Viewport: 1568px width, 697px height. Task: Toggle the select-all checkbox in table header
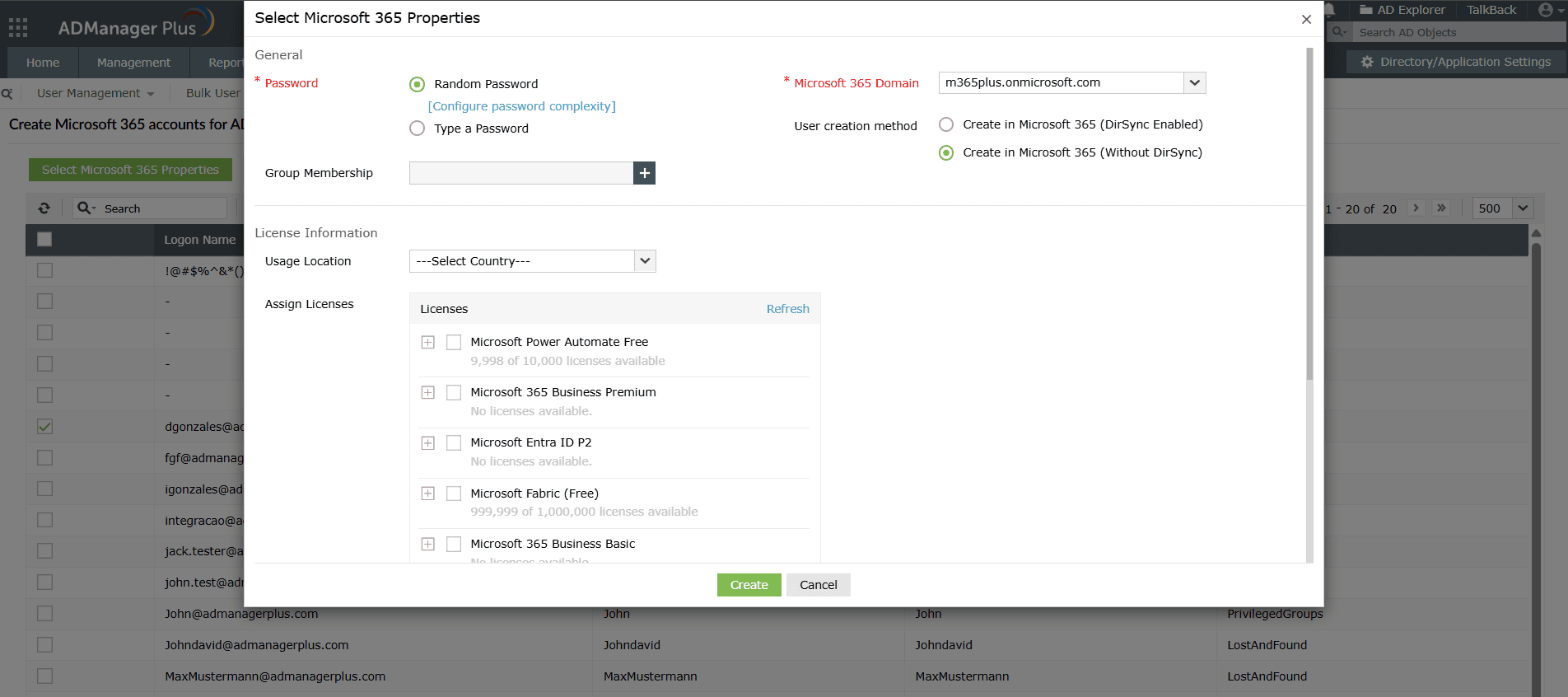click(x=44, y=239)
